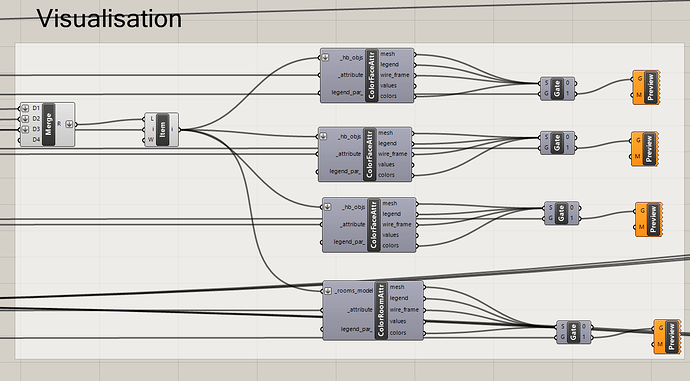This screenshot has width=690, height=381.
Task: Select the ColorRoomAttr component
Action: click(x=373, y=311)
